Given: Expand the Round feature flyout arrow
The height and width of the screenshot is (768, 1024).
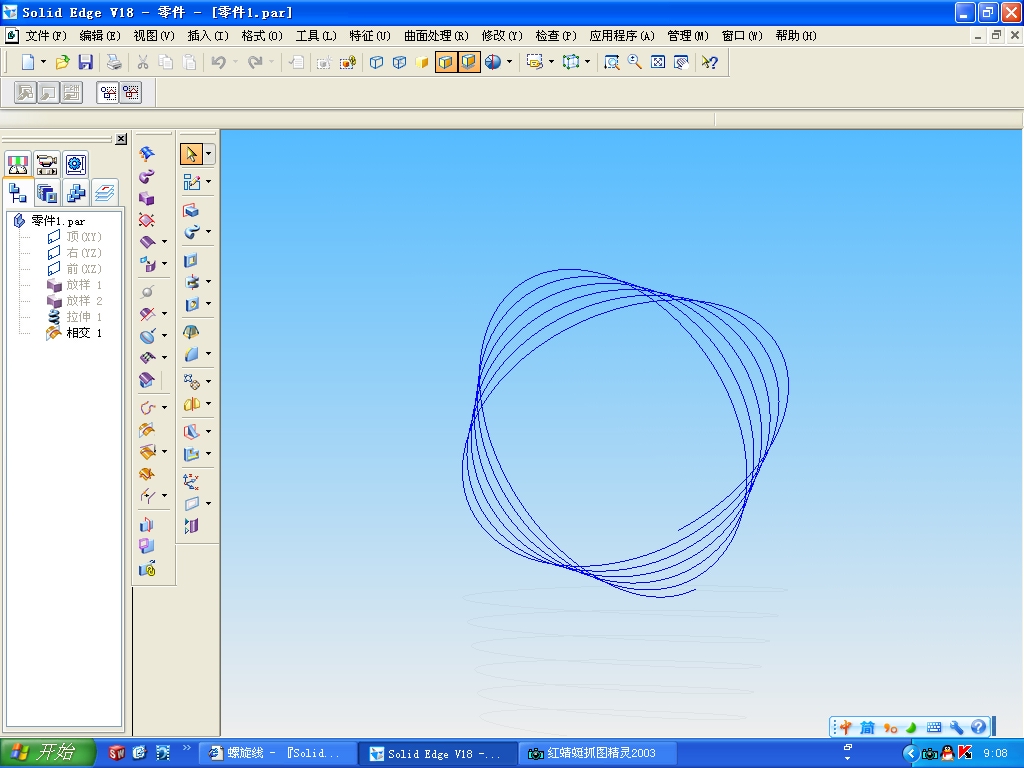Looking at the screenshot, I should click(x=208, y=354).
